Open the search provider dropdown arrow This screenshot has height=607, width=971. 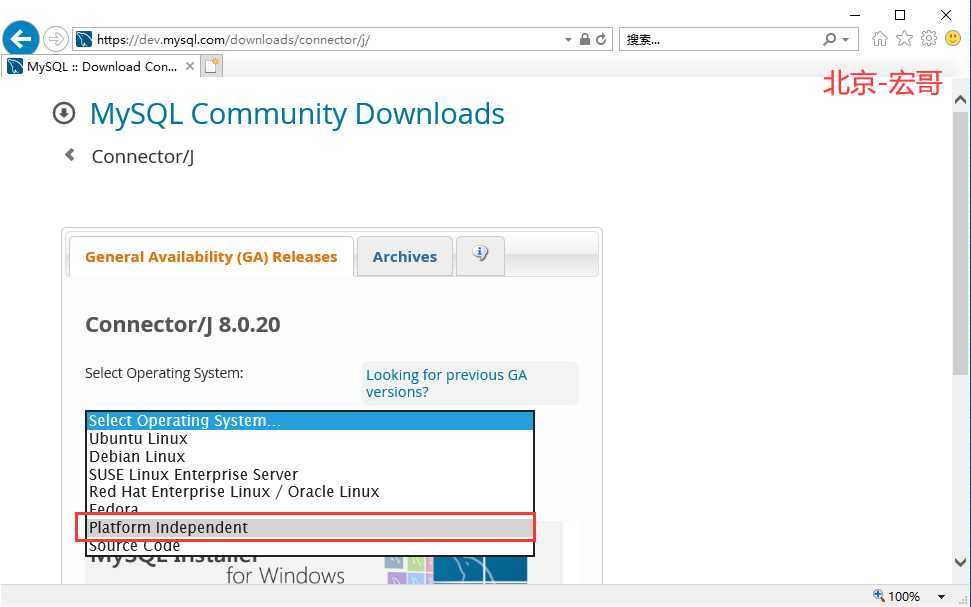[845, 40]
